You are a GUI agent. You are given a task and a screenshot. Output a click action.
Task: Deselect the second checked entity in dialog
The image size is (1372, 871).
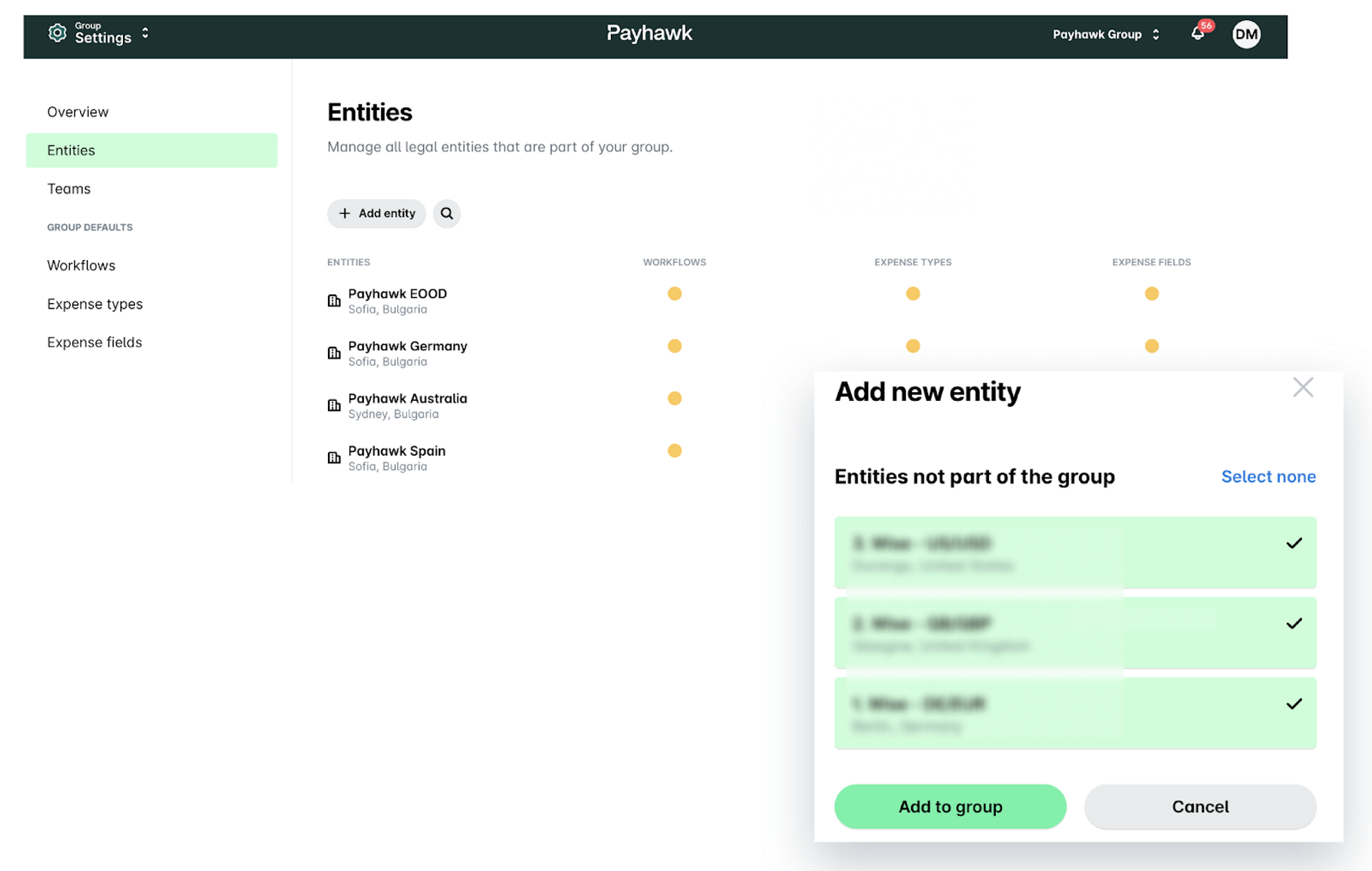coord(1075,632)
